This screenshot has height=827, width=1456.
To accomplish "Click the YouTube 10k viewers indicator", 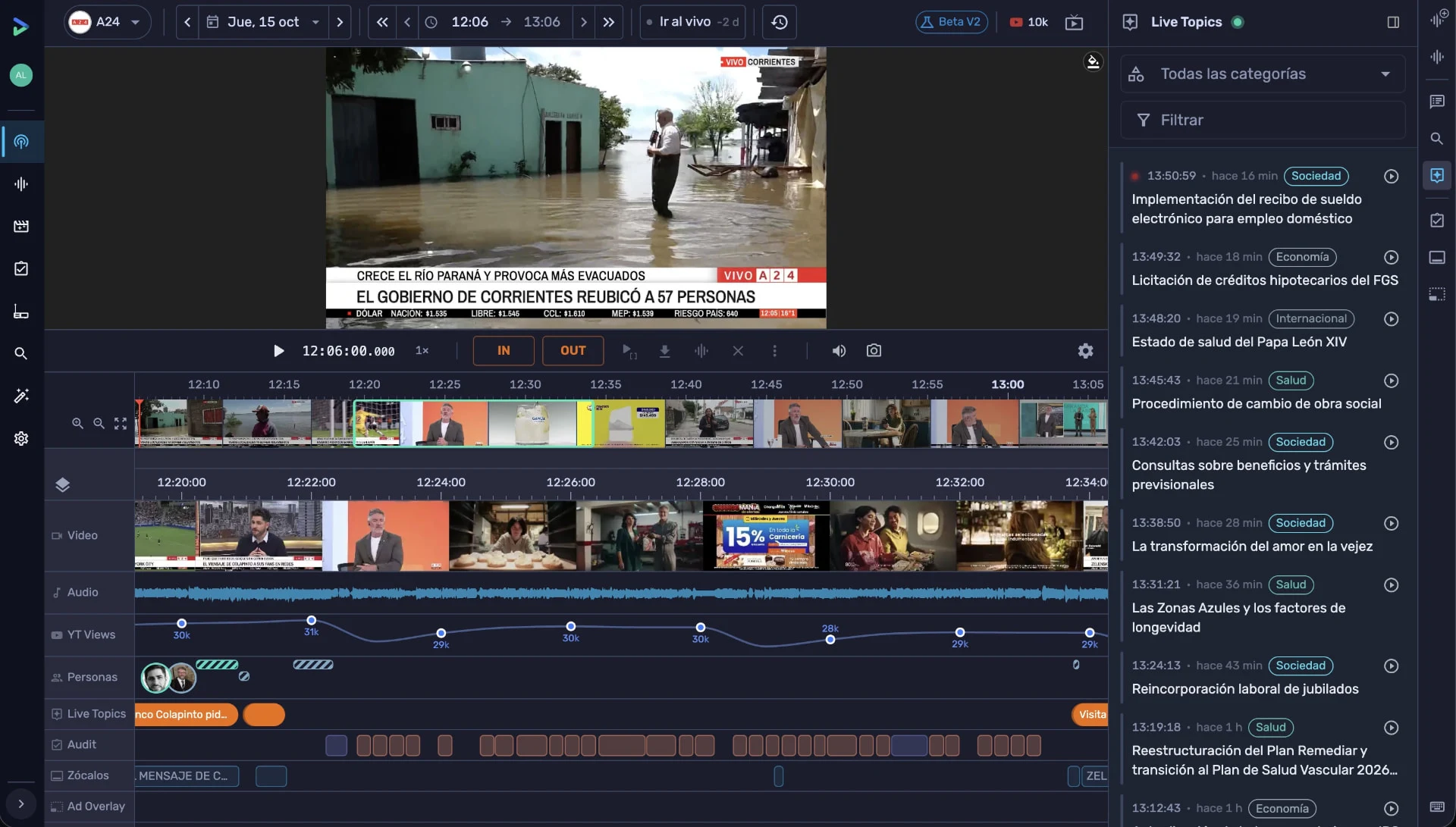I will point(1029,22).
